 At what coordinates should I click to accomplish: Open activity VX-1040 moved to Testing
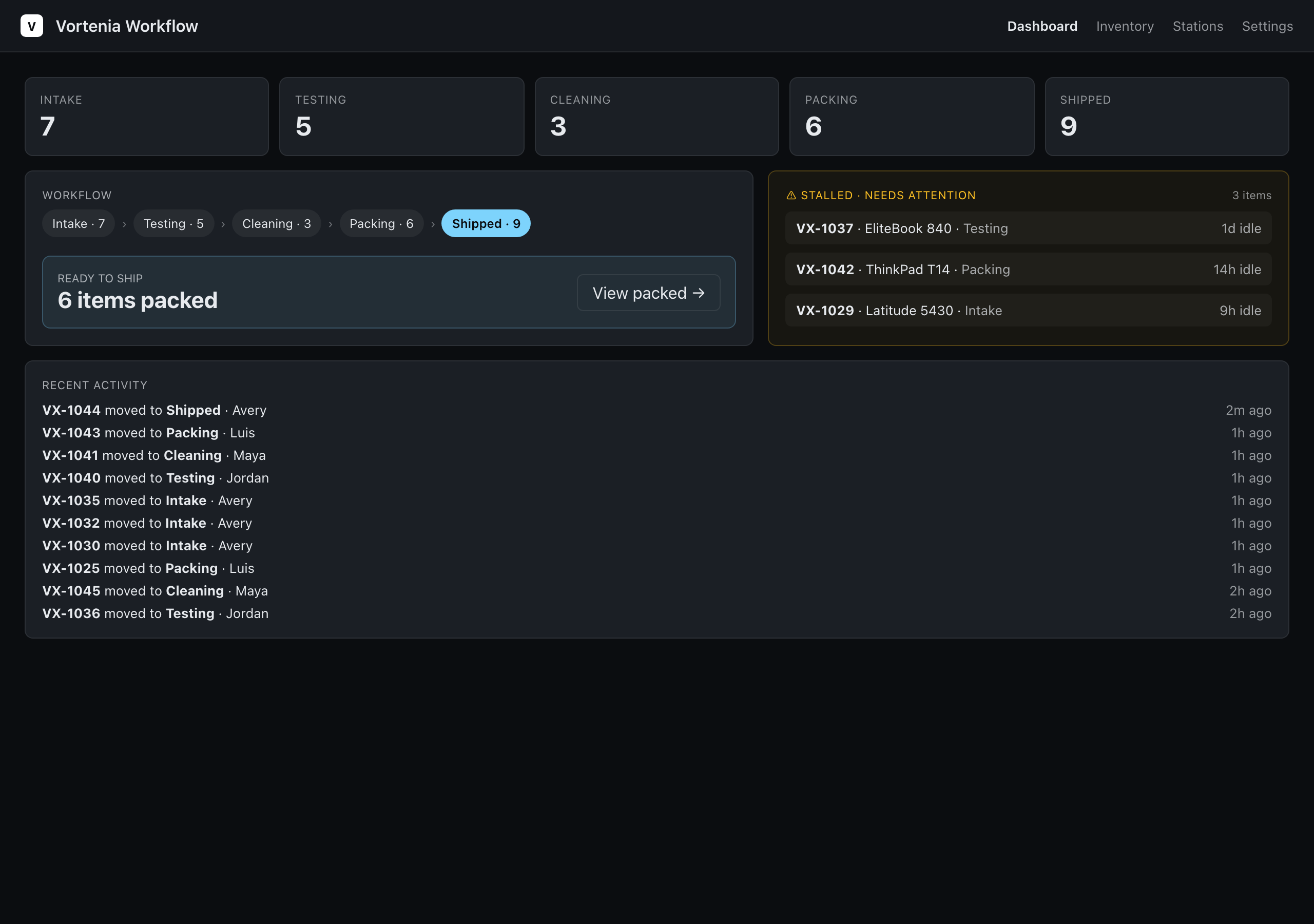[x=656, y=478]
